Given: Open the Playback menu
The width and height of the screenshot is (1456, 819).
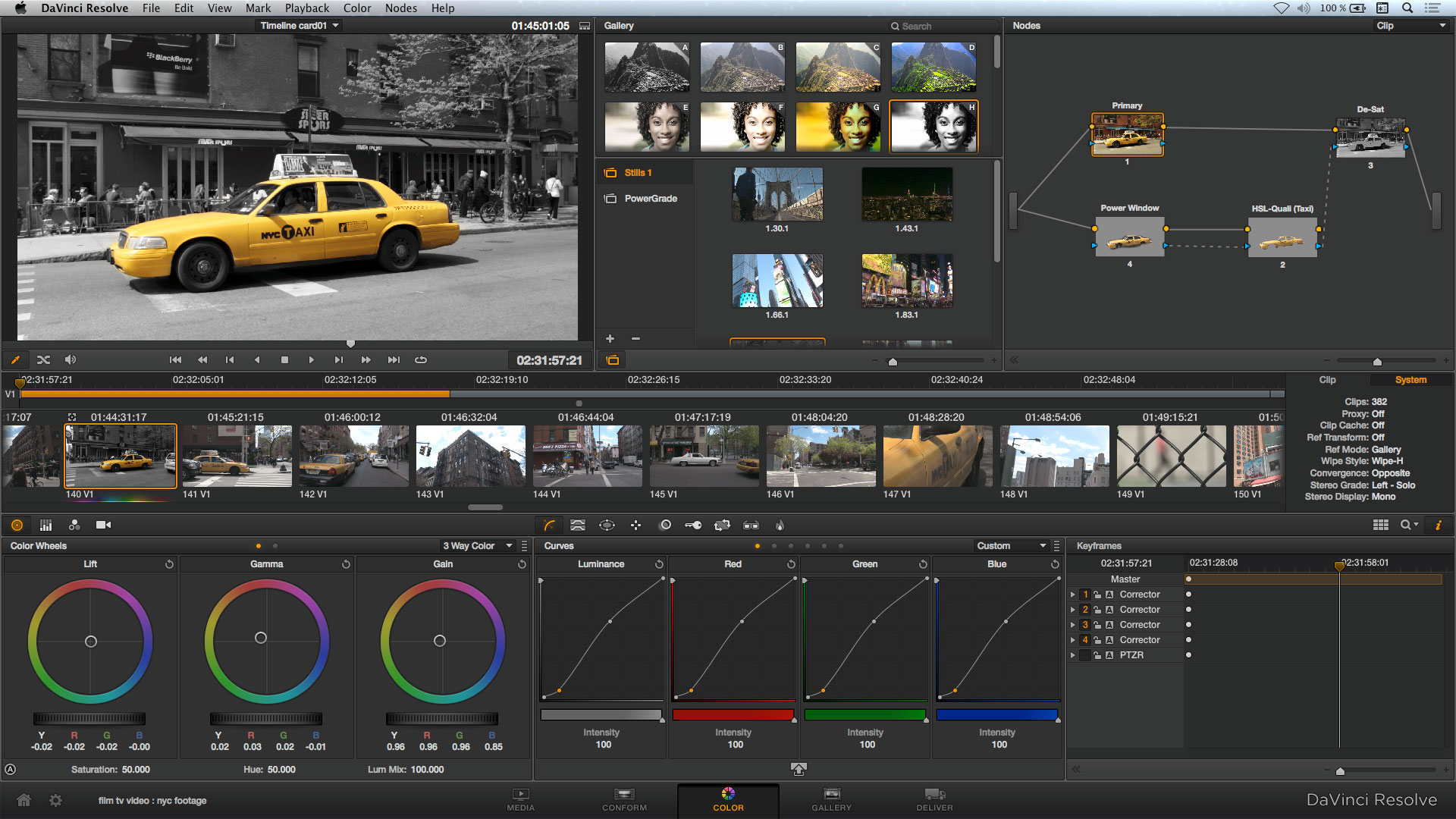Looking at the screenshot, I should point(306,8).
